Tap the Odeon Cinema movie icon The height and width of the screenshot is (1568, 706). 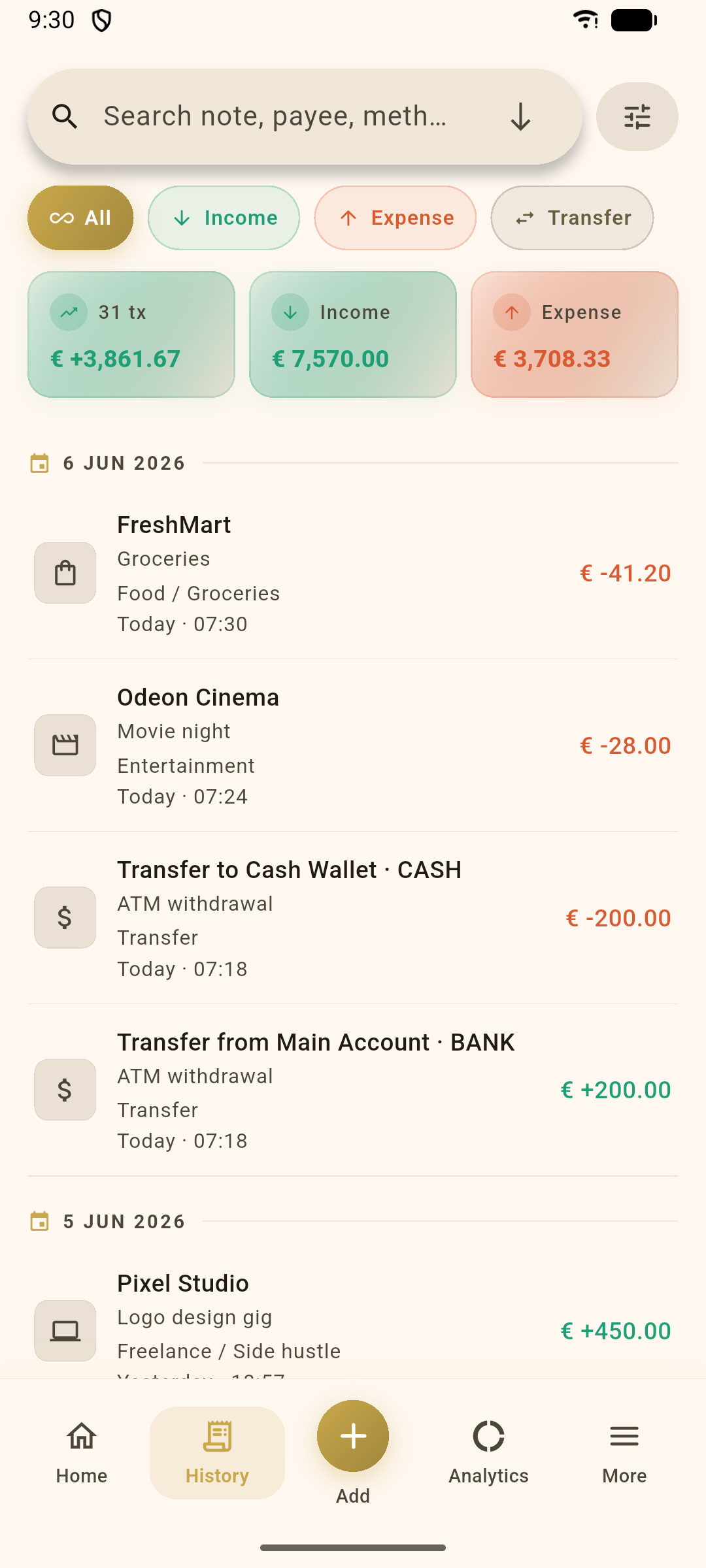click(65, 745)
